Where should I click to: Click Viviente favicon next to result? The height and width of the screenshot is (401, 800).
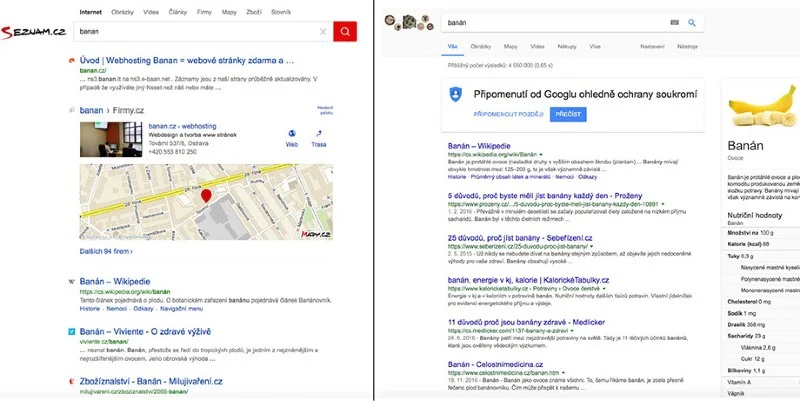(72, 332)
